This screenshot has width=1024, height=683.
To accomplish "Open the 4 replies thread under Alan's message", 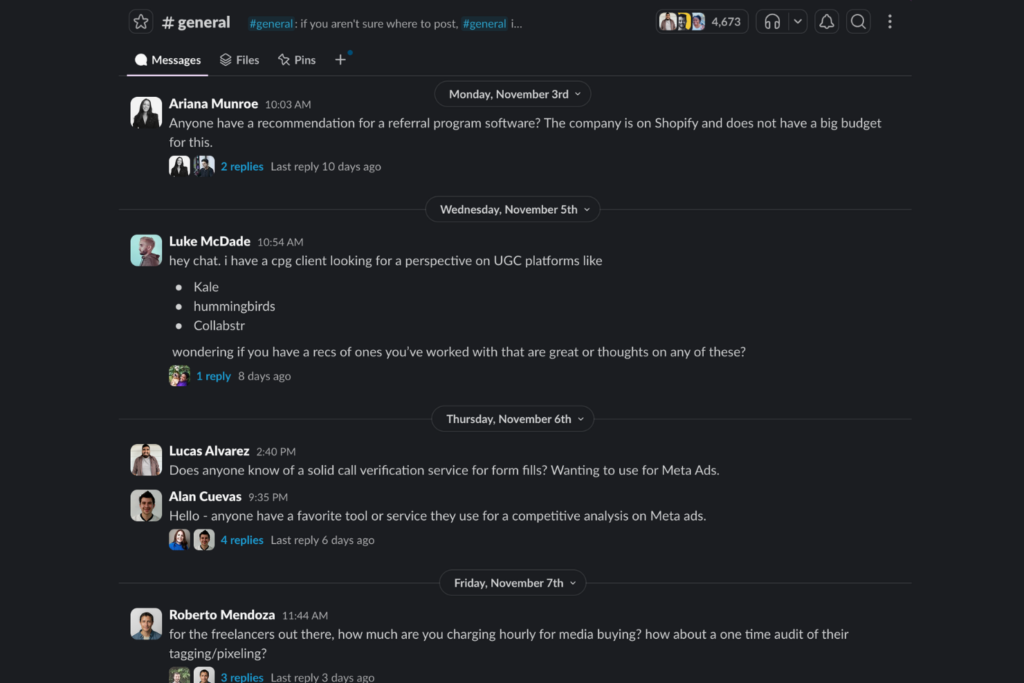I will [x=242, y=539].
